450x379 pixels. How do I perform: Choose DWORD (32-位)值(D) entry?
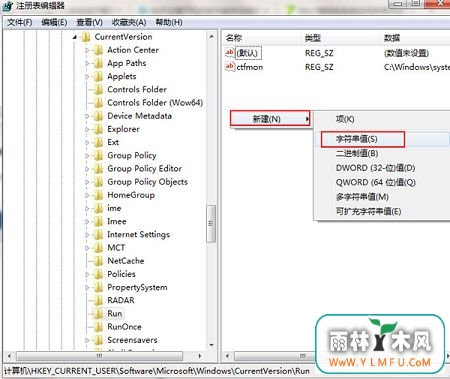pos(375,168)
